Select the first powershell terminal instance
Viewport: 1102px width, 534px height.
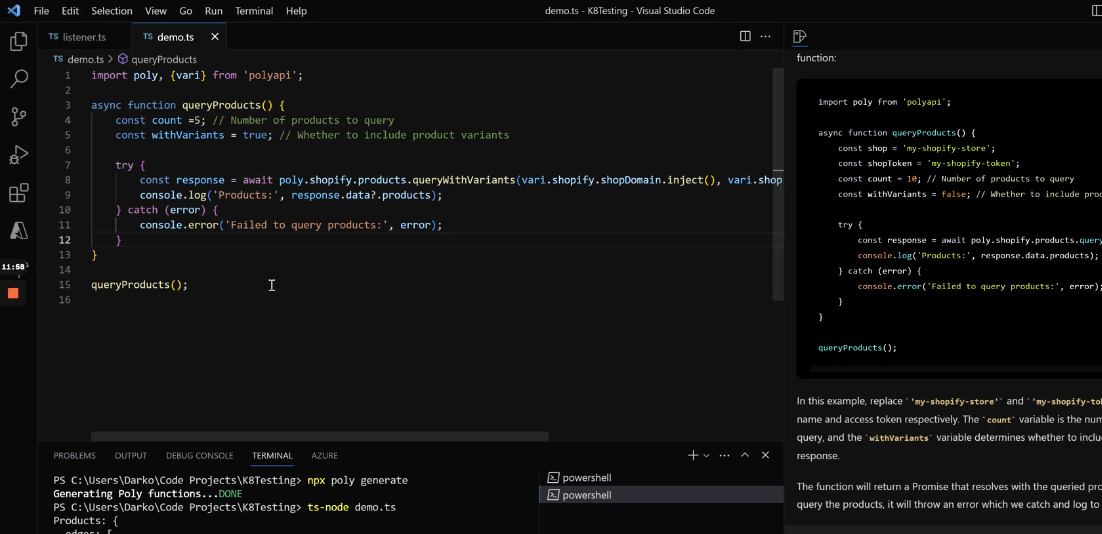coord(586,478)
